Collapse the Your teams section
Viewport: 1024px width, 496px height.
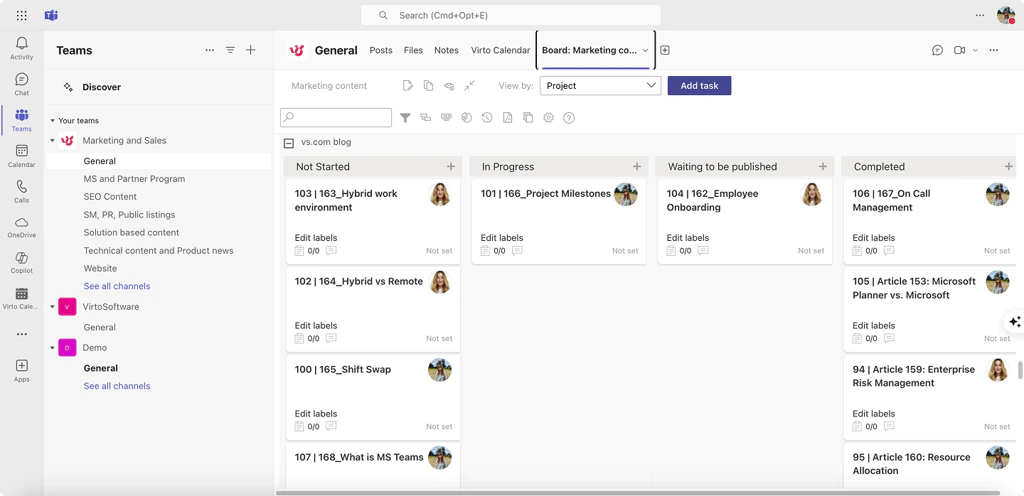click(x=52, y=121)
